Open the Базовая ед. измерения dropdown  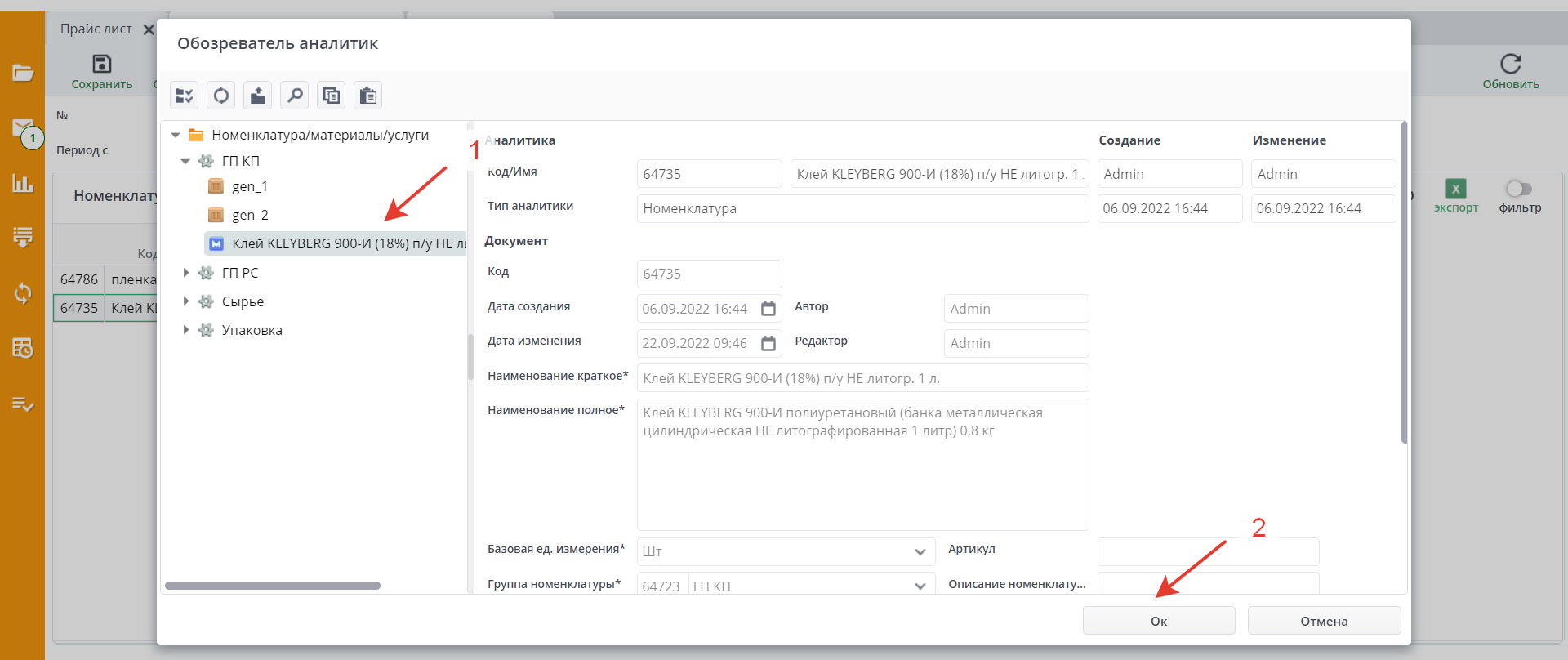(920, 552)
